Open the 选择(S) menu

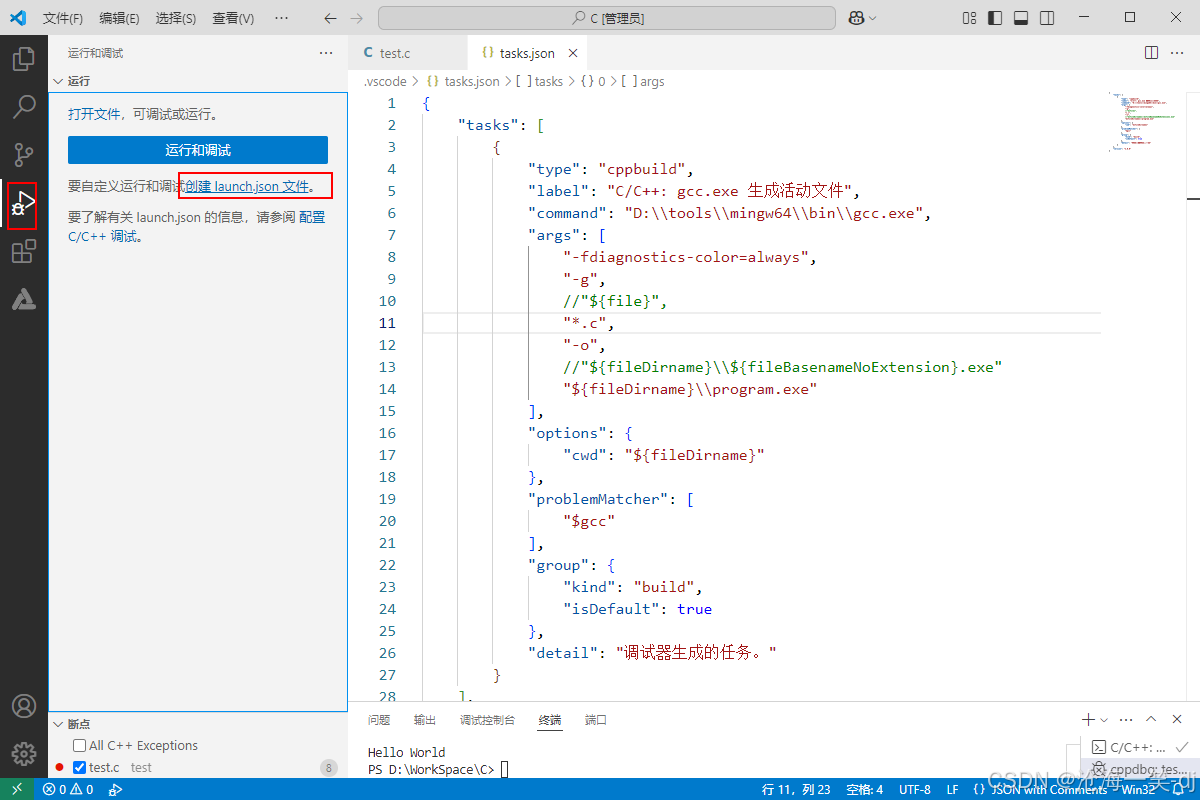[176, 18]
